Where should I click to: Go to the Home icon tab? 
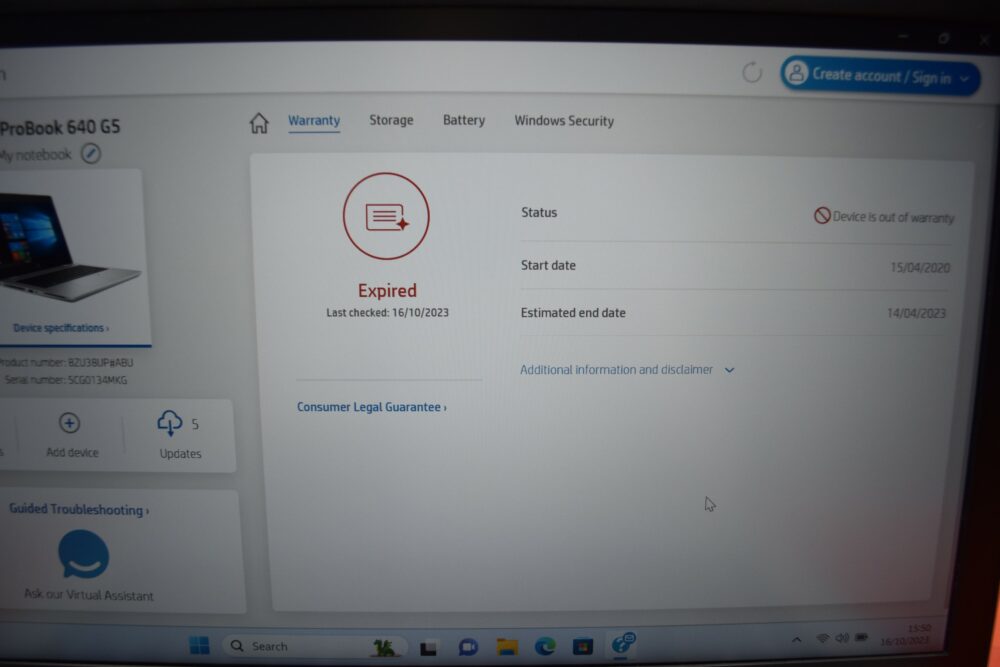[259, 122]
